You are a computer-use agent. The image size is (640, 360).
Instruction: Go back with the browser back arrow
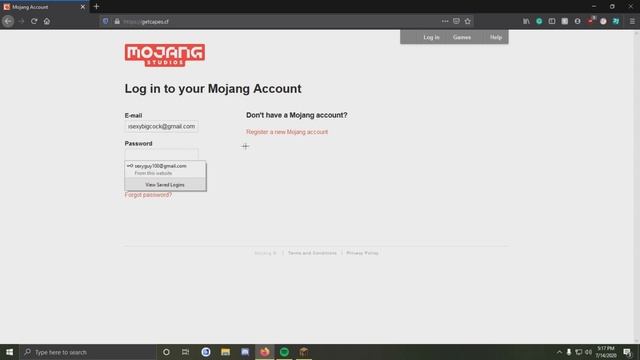(8, 21)
